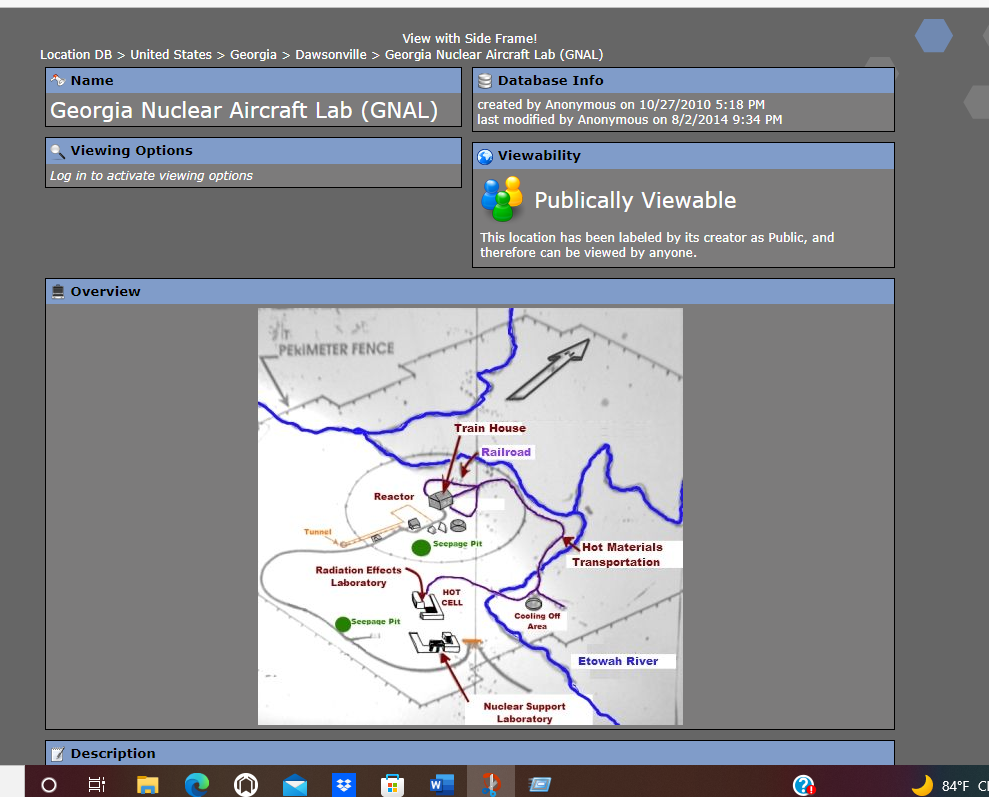
Task: Open Microsoft Word from the taskbar
Action: [x=442, y=785]
